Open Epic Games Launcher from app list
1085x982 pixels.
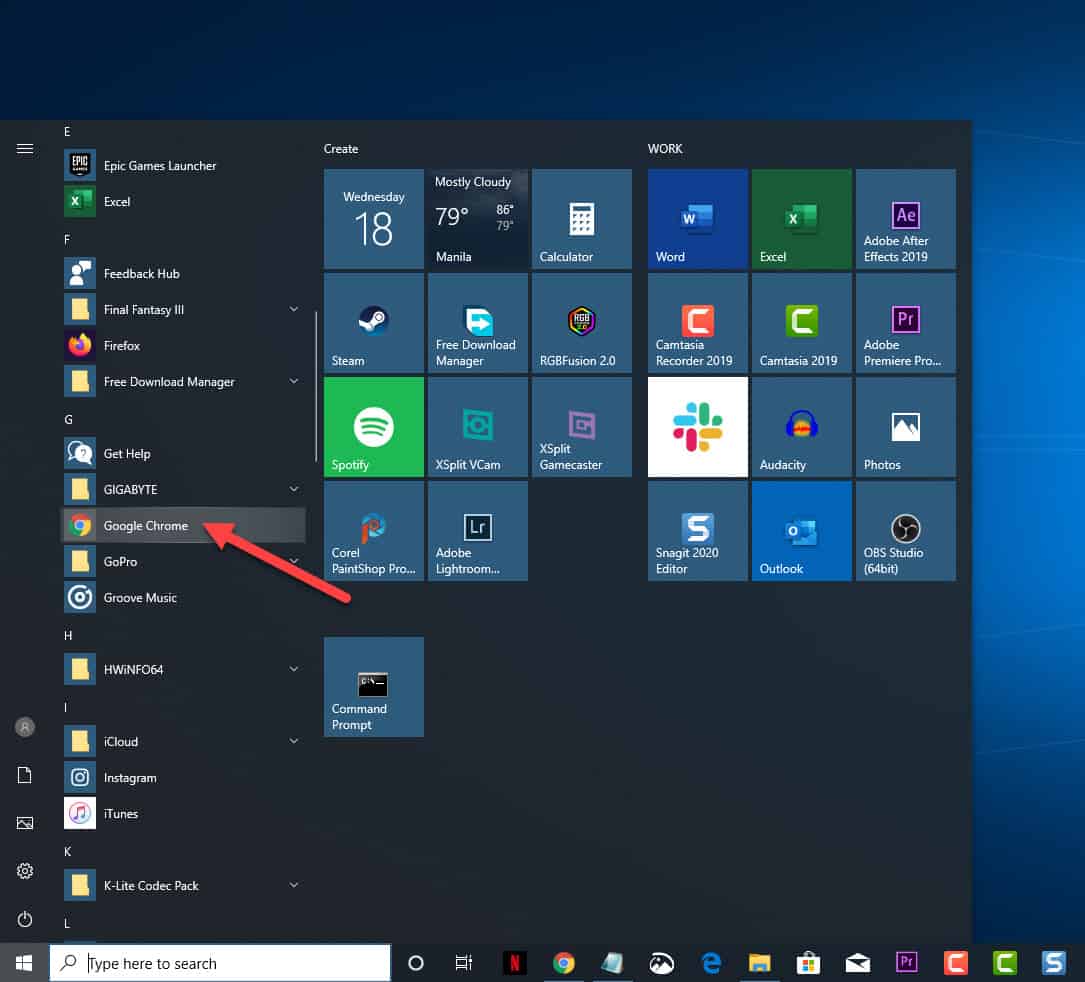pos(183,165)
